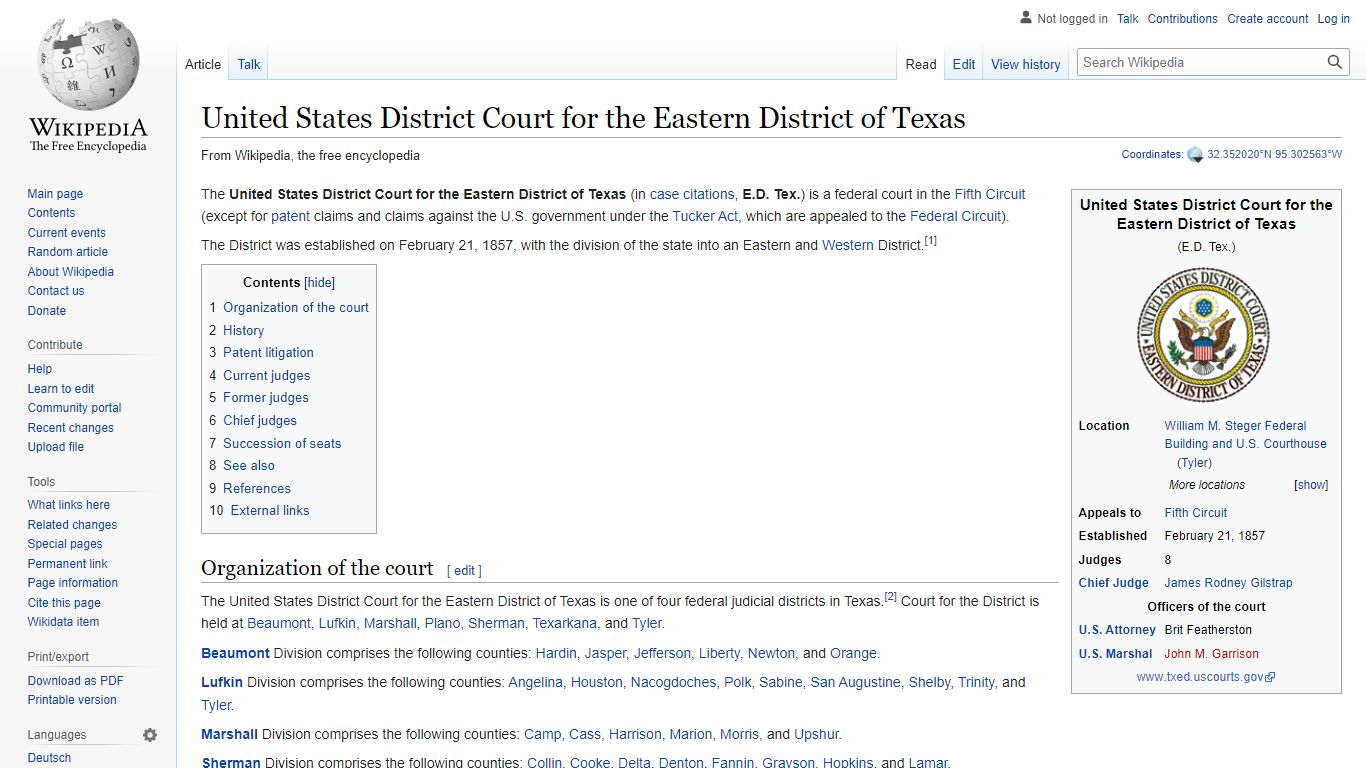
Task: Show more locations in infobox
Action: point(1311,485)
